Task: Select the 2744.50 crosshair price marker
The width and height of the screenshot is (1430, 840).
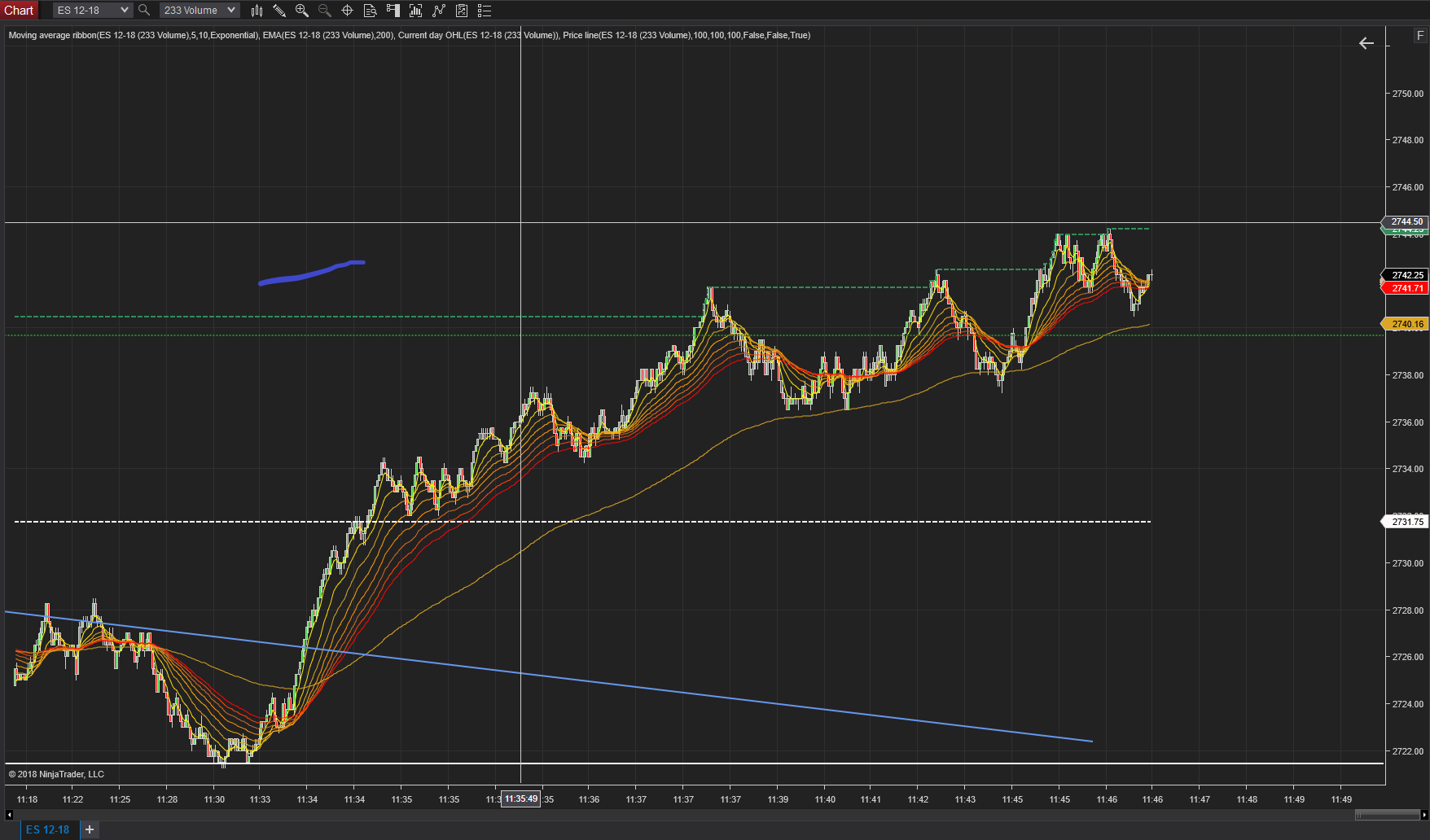Action: point(1406,221)
